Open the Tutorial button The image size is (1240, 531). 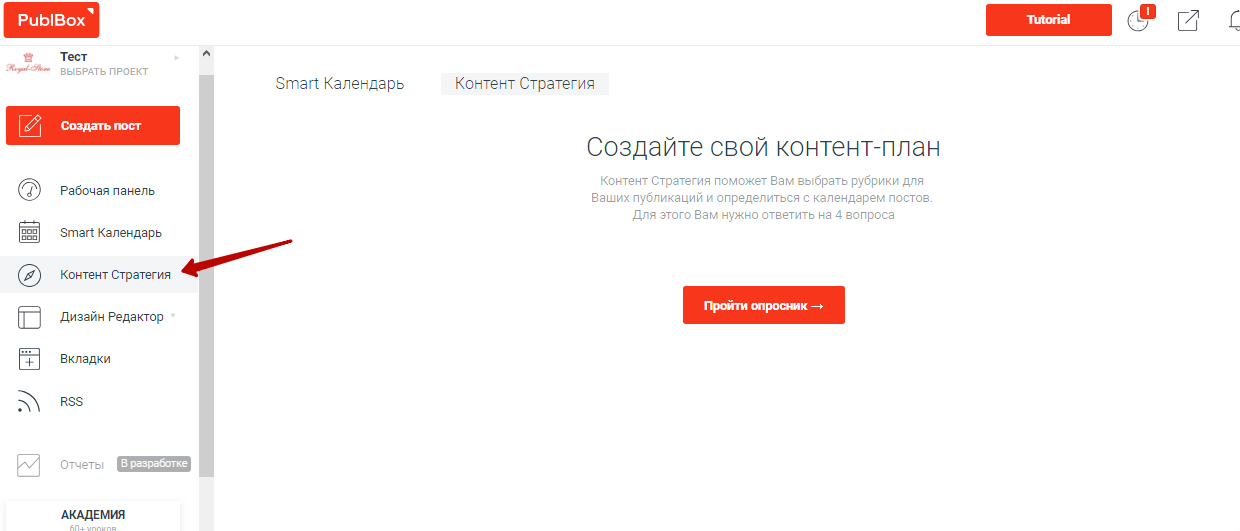click(x=1048, y=20)
